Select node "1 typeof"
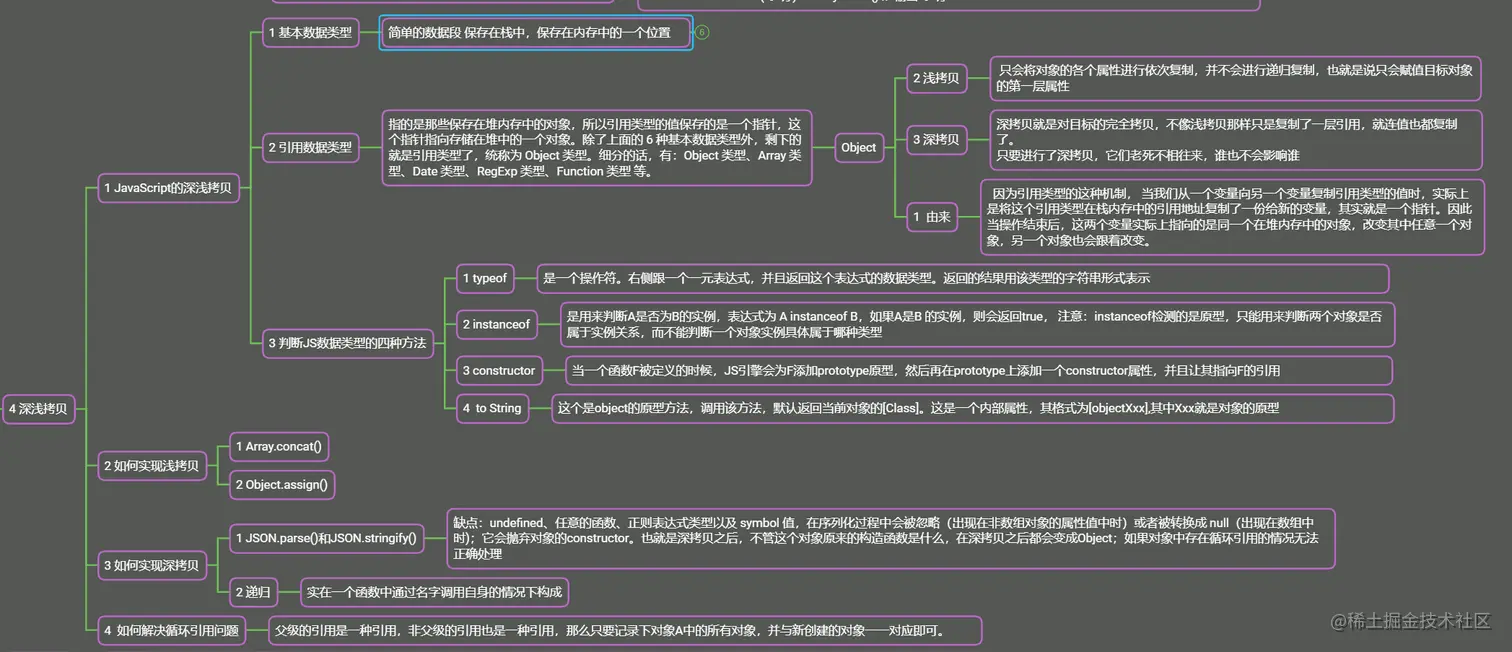1512x652 pixels. (485, 279)
